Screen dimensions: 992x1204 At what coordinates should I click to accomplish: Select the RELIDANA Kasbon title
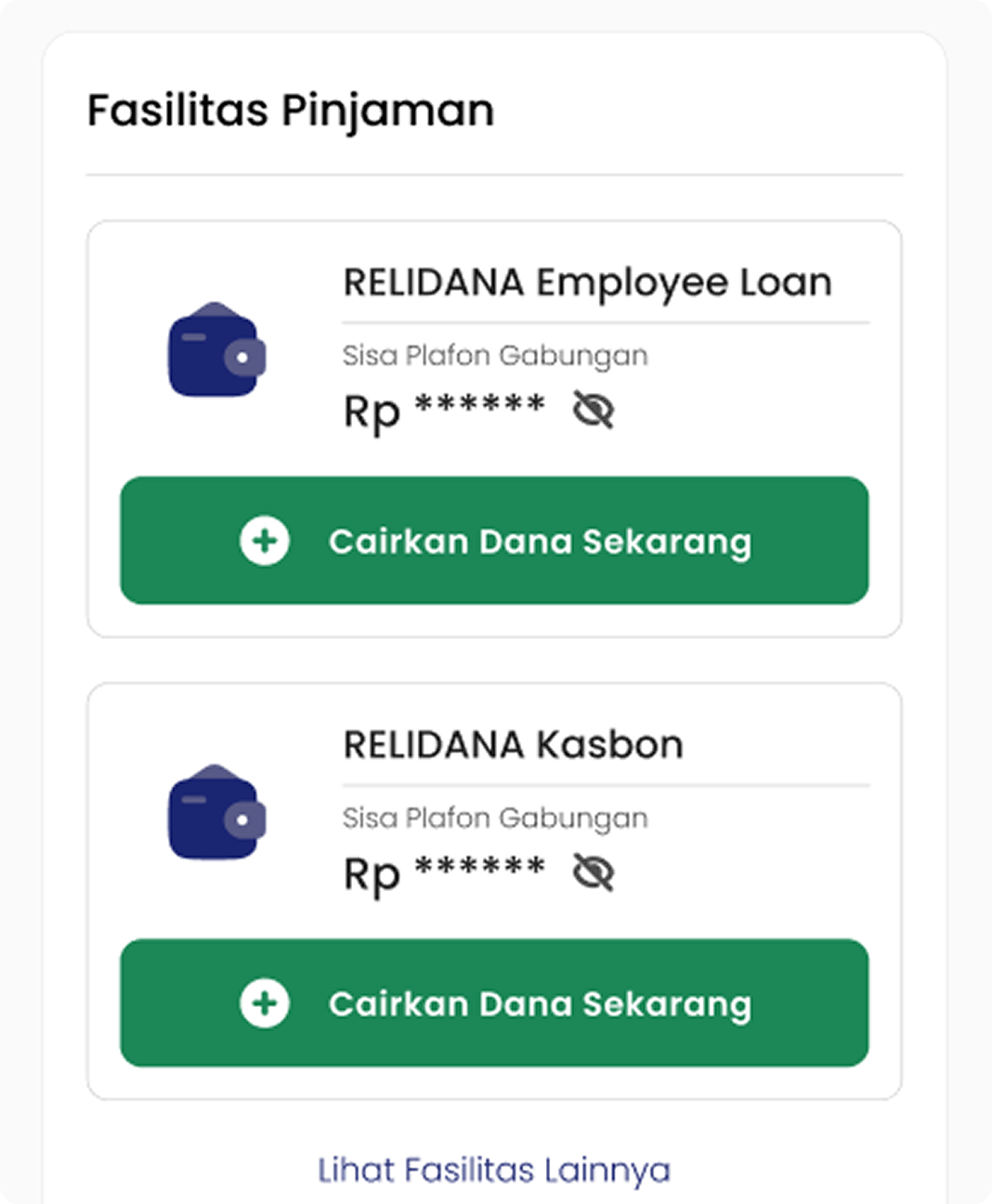[513, 745]
